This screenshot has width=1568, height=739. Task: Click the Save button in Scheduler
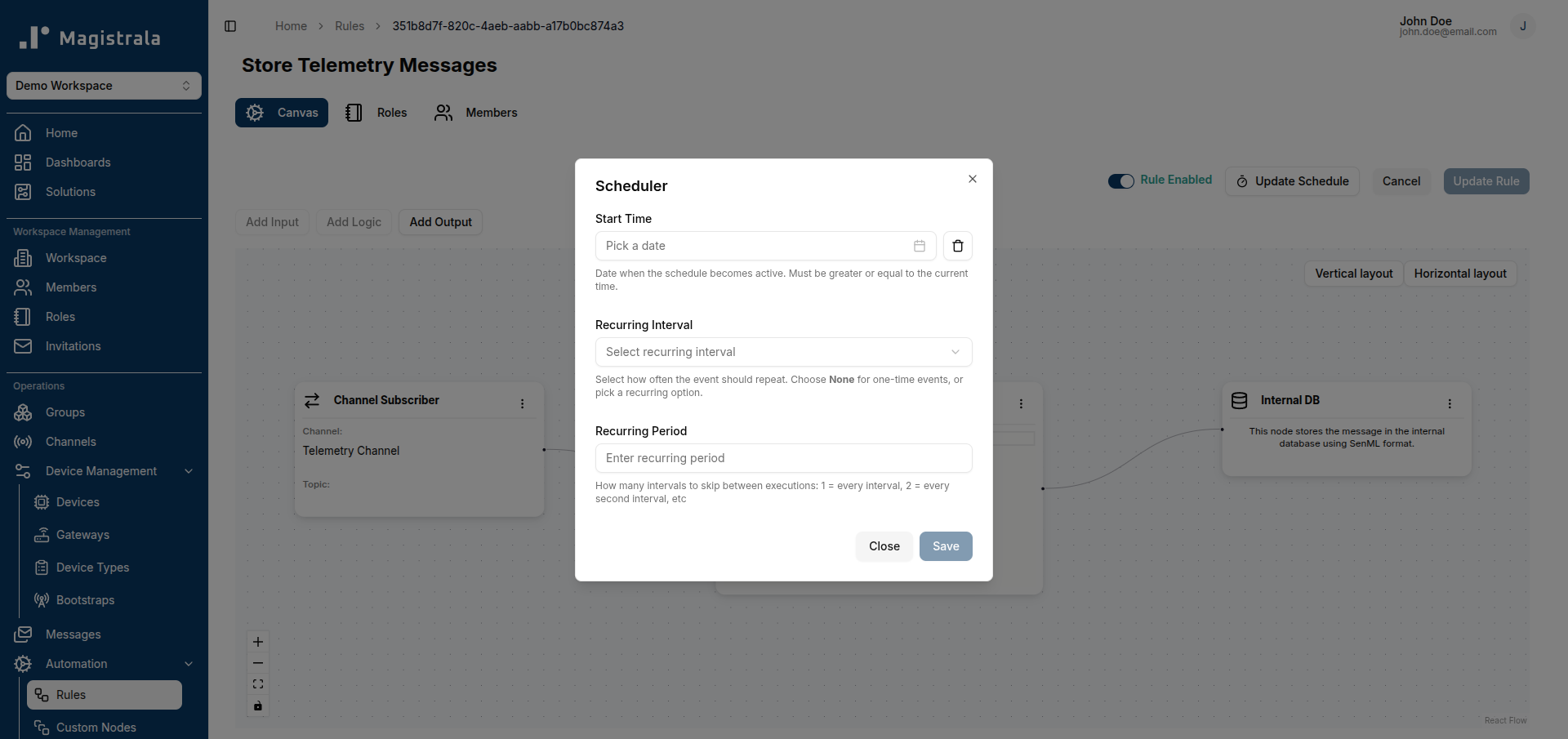(x=946, y=546)
